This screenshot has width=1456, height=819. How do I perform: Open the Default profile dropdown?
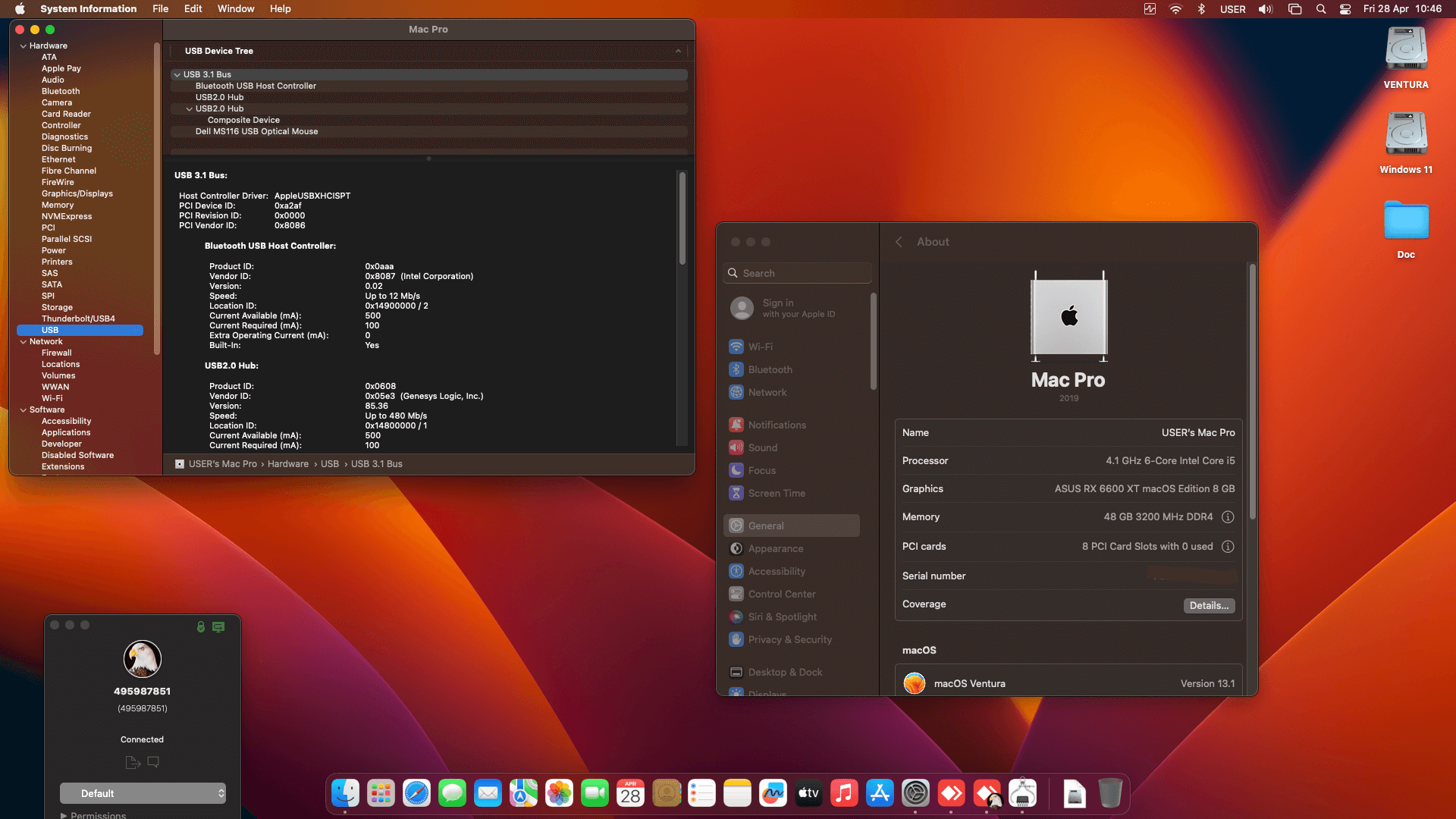(143, 793)
